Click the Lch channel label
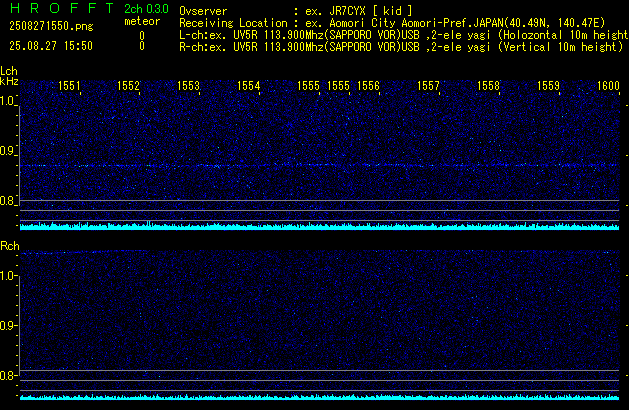Screen dimensions: 629x410 pos(9,71)
